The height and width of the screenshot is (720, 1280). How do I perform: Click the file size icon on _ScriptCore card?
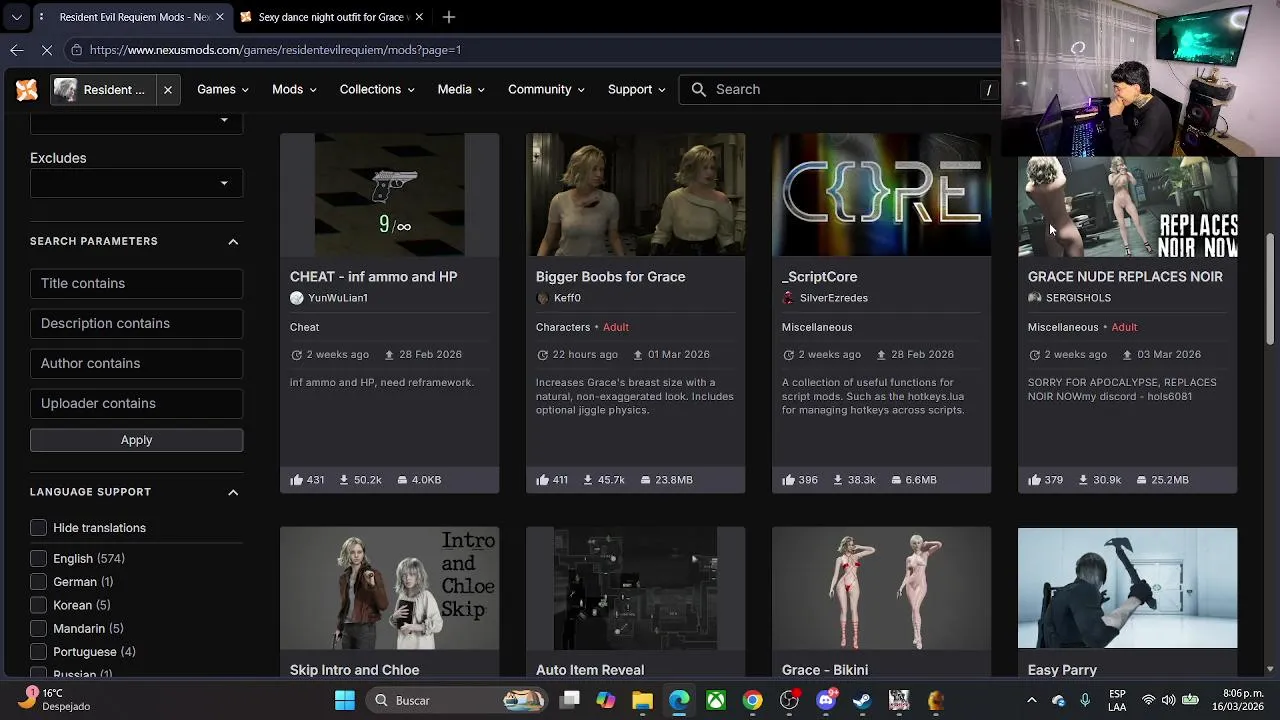pos(894,480)
